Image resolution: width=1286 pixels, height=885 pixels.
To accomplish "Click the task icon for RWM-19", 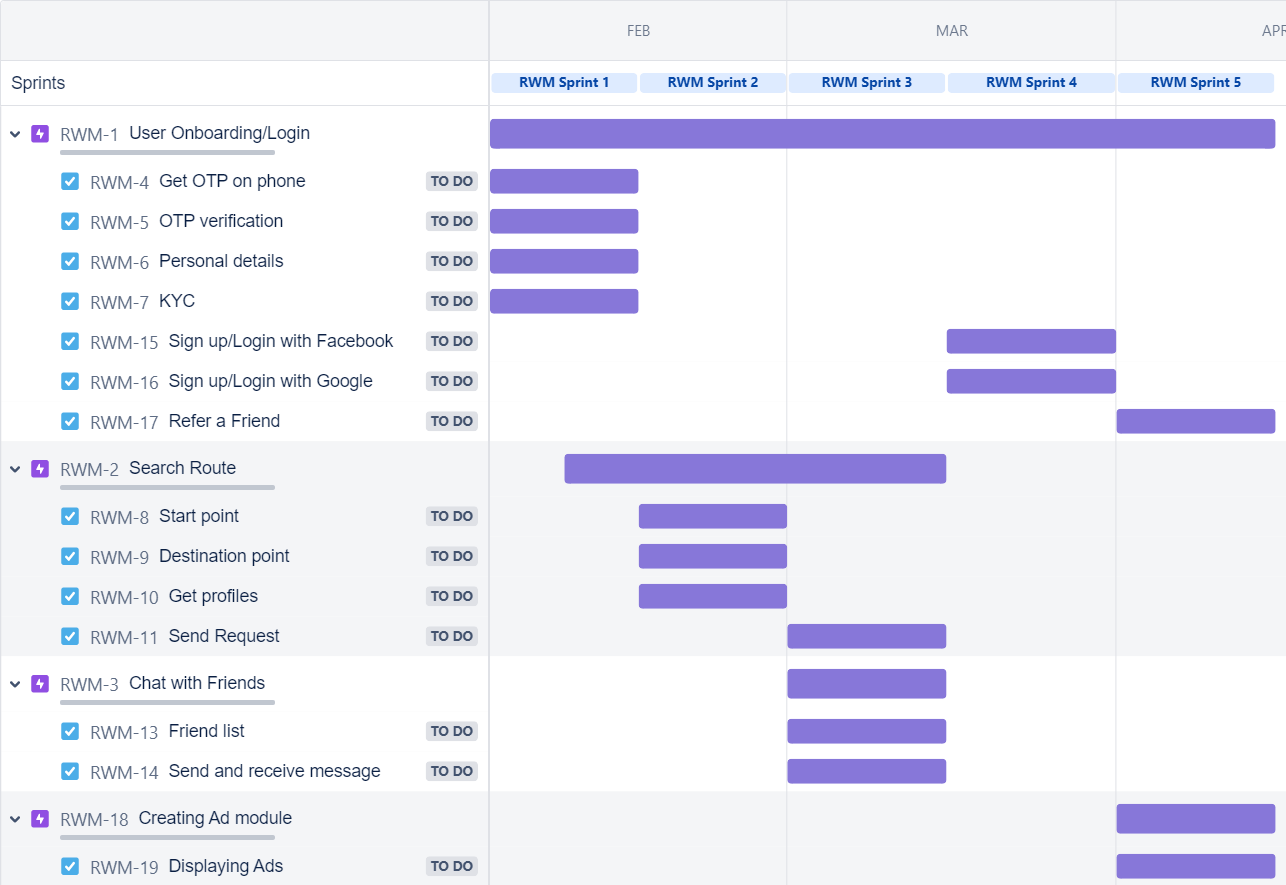I will pyautogui.click(x=70, y=866).
